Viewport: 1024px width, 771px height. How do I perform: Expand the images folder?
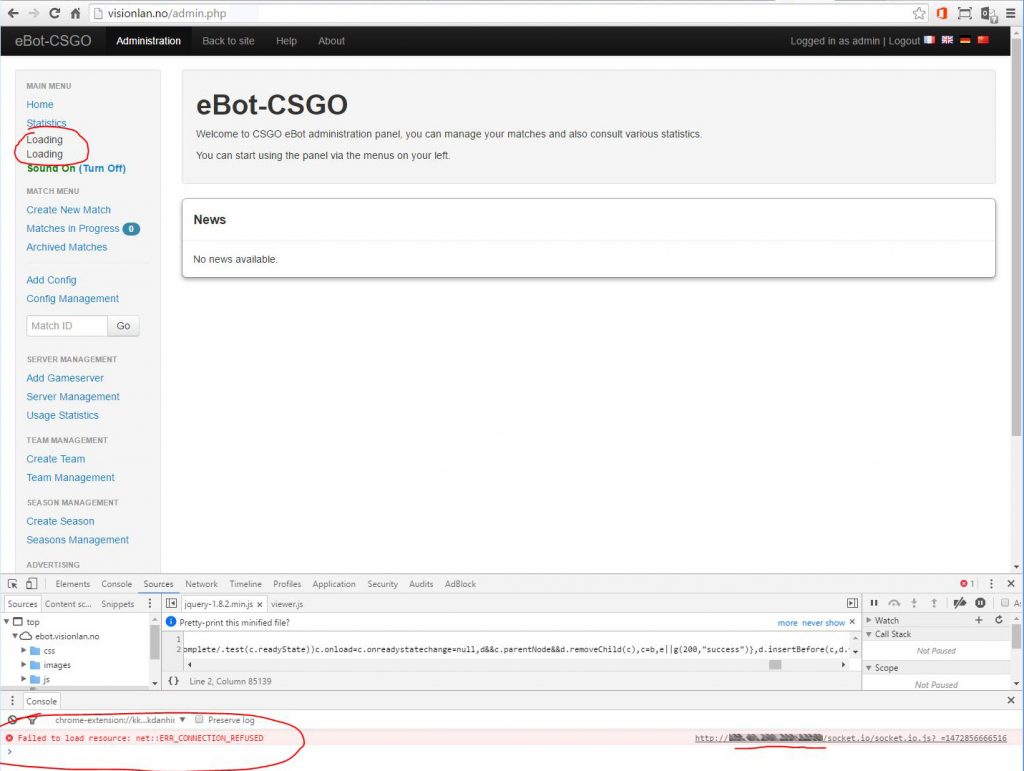tap(24, 665)
